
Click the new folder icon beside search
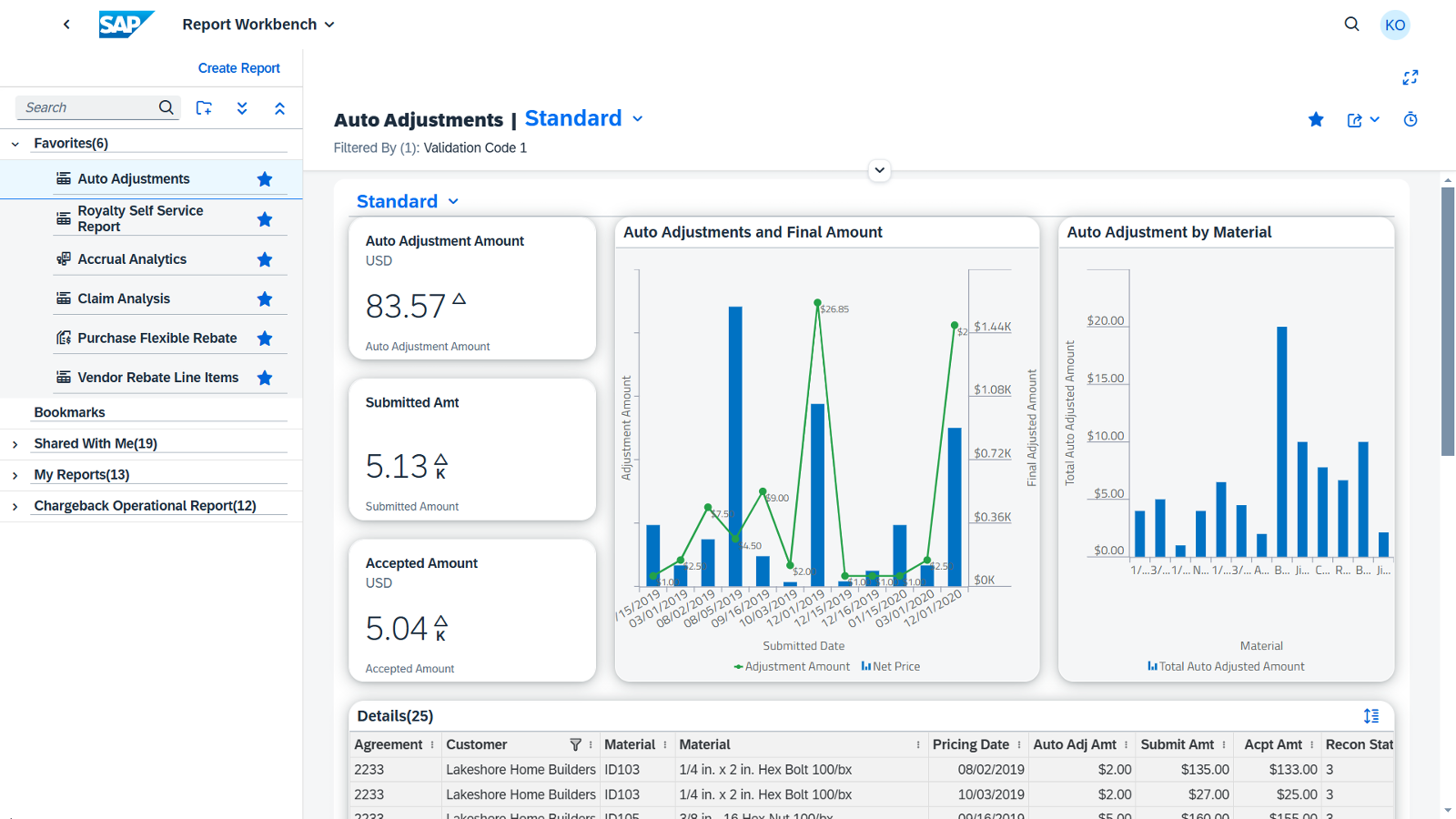(204, 107)
